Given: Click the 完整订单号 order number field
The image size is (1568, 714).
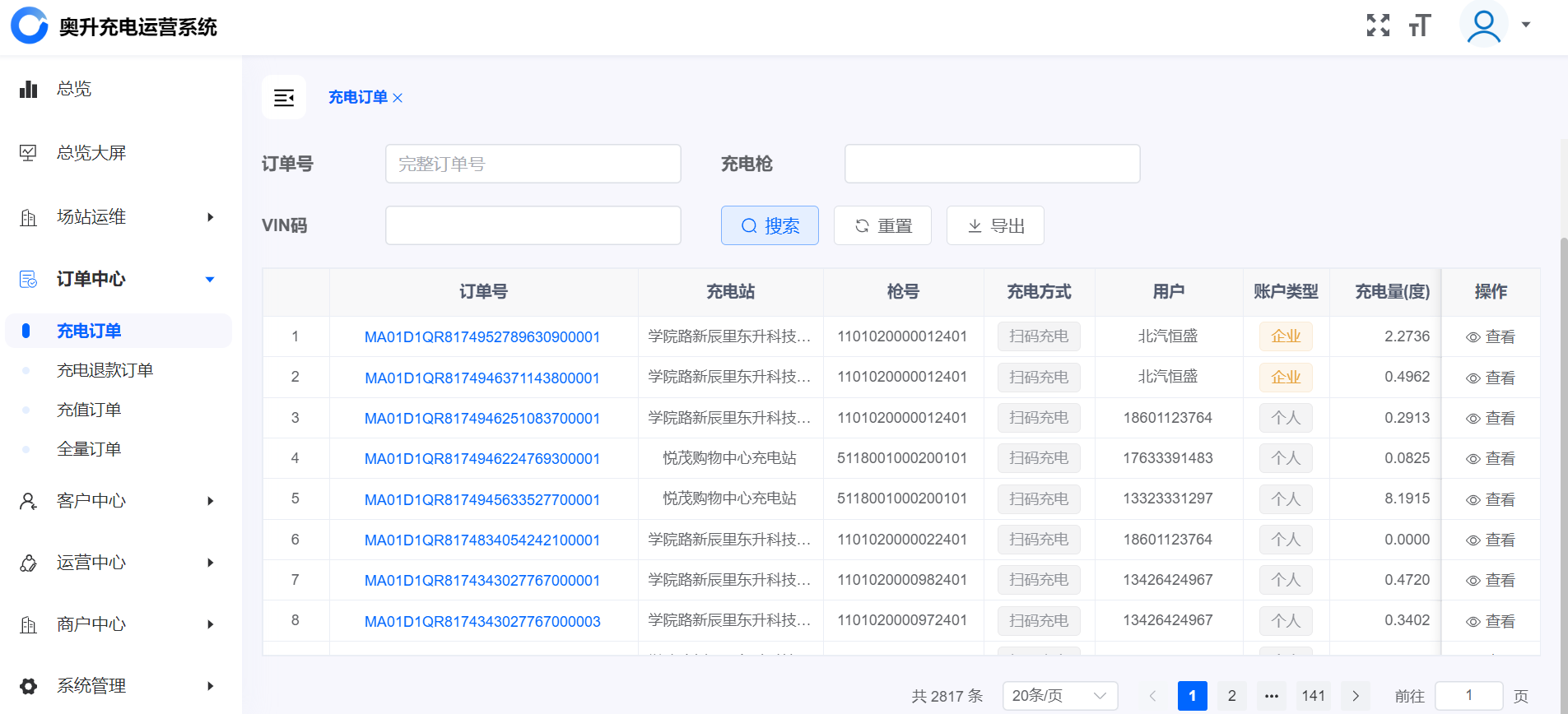Looking at the screenshot, I should click(x=533, y=164).
